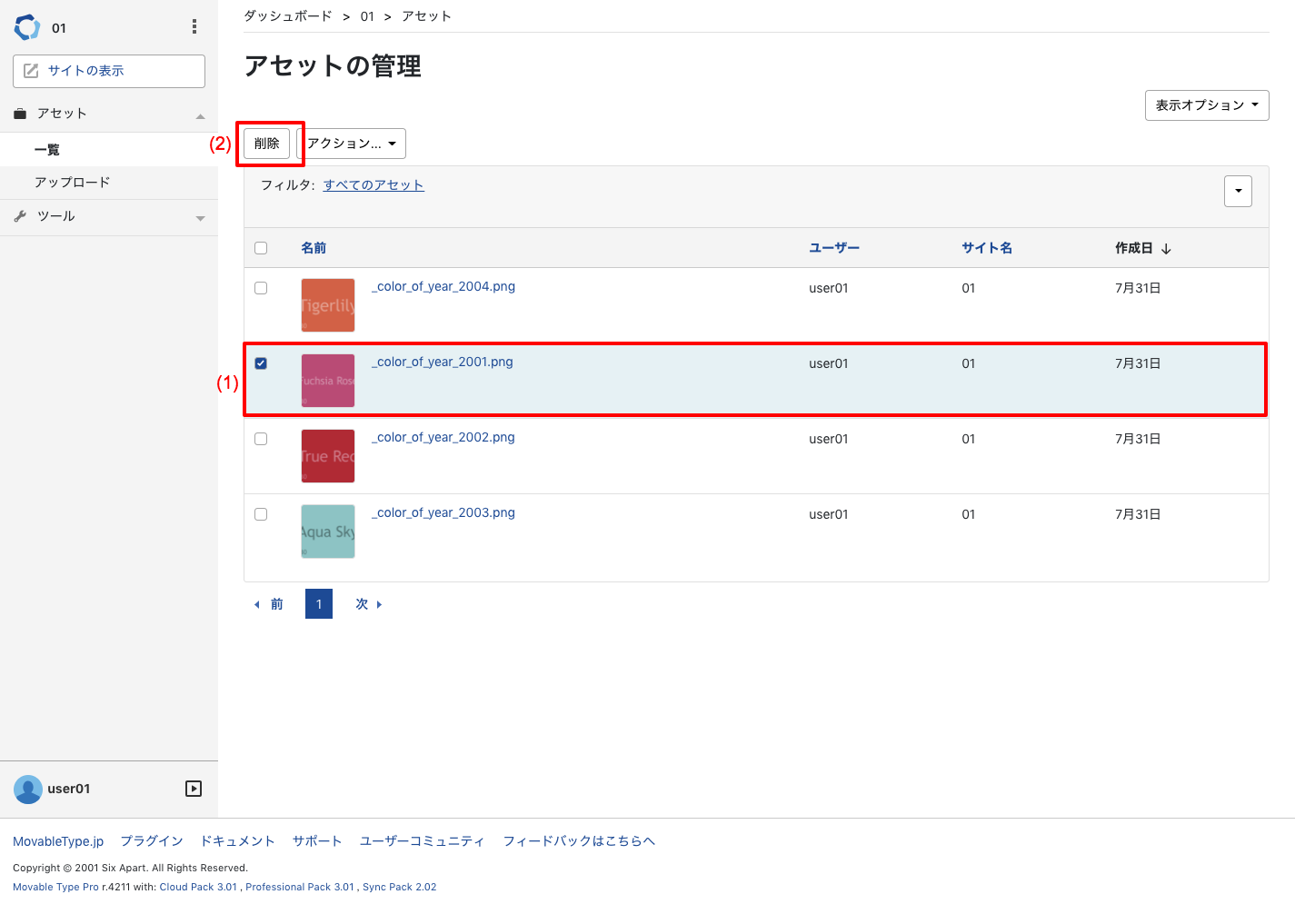Image resolution: width=1295 pixels, height=924 pixels.
Task: Click the True Red thumbnail
Action: click(328, 456)
